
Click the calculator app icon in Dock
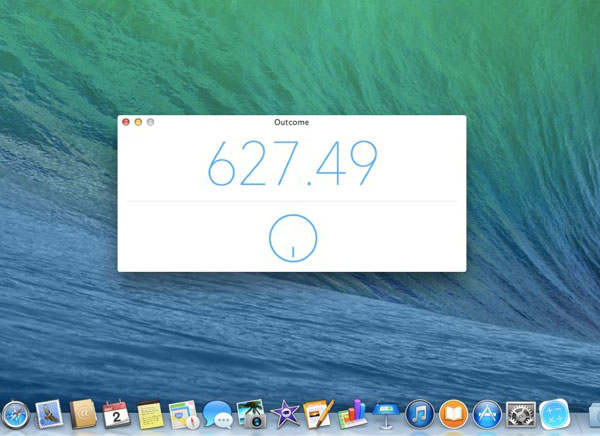pyautogui.click(x=554, y=414)
